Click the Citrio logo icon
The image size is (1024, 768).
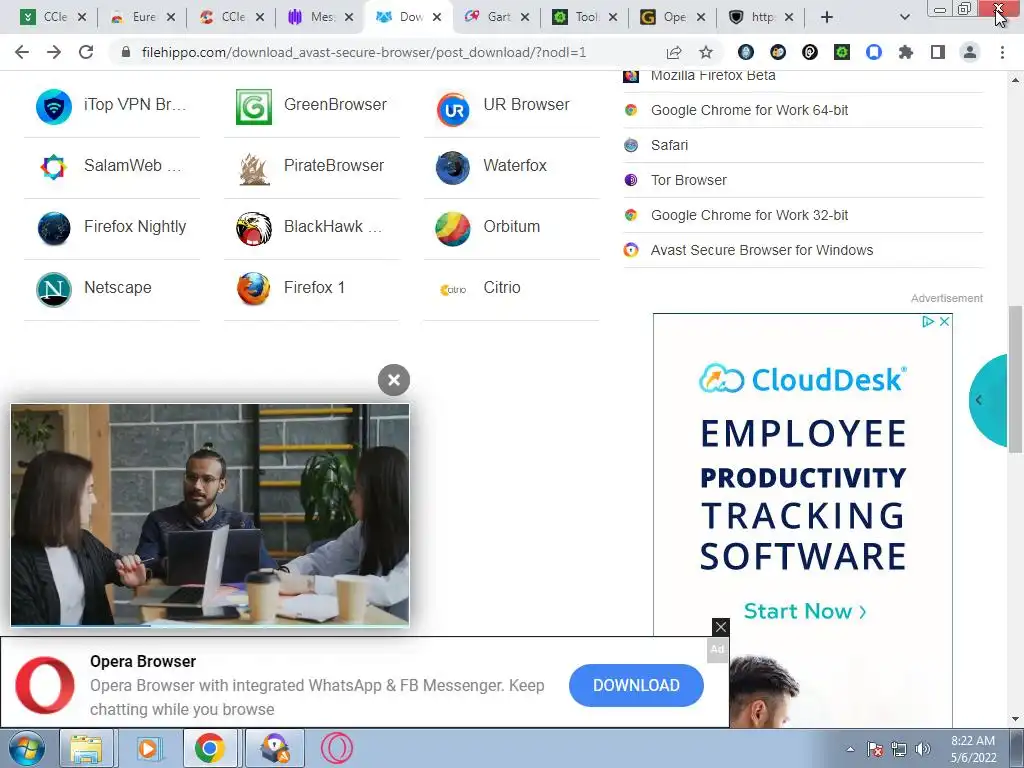pyautogui.click(x=453, y=290)
